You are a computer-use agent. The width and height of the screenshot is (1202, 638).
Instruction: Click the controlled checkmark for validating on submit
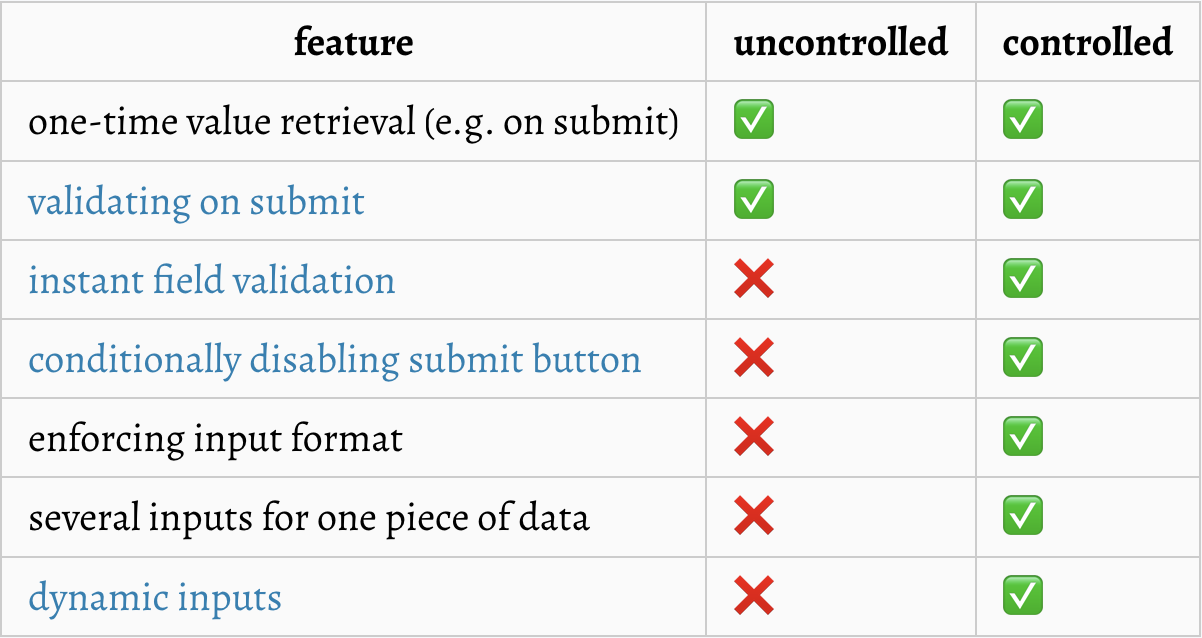click(x=1022, y=200)
